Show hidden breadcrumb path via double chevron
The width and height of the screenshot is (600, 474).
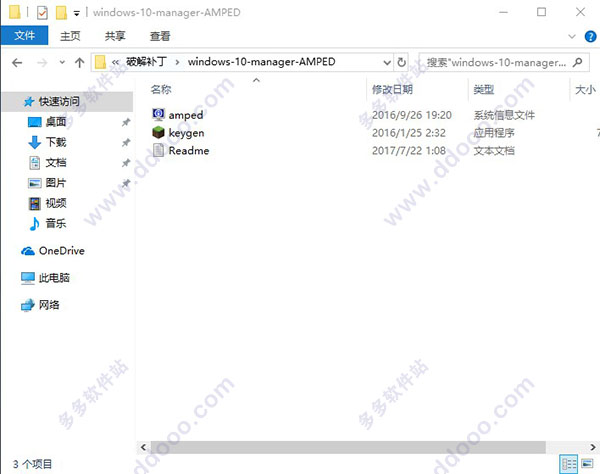click(115, 62)
